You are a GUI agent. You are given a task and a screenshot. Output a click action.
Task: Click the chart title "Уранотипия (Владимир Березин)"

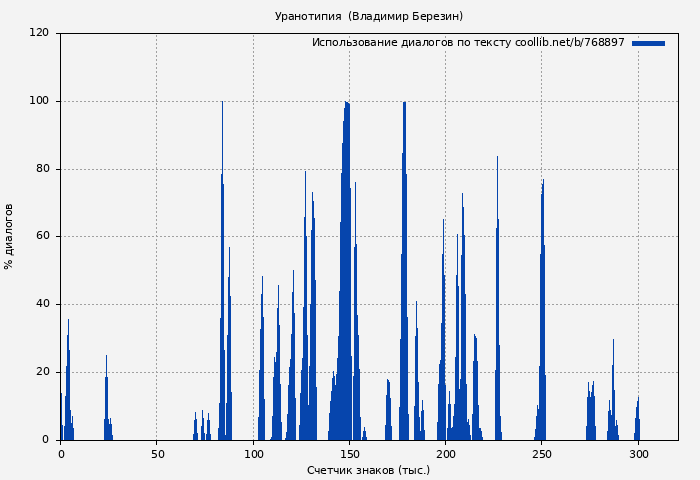368,16
